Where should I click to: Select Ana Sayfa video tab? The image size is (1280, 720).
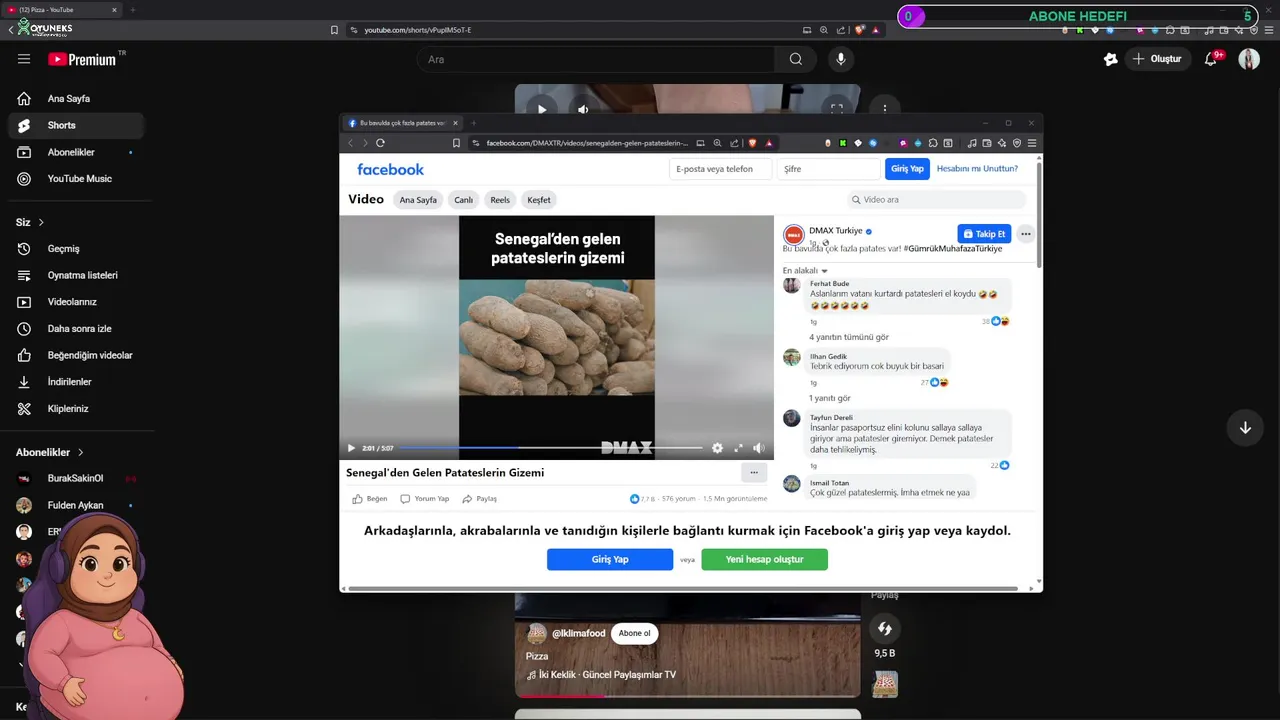pyautogui.click(x=418, y=200)
